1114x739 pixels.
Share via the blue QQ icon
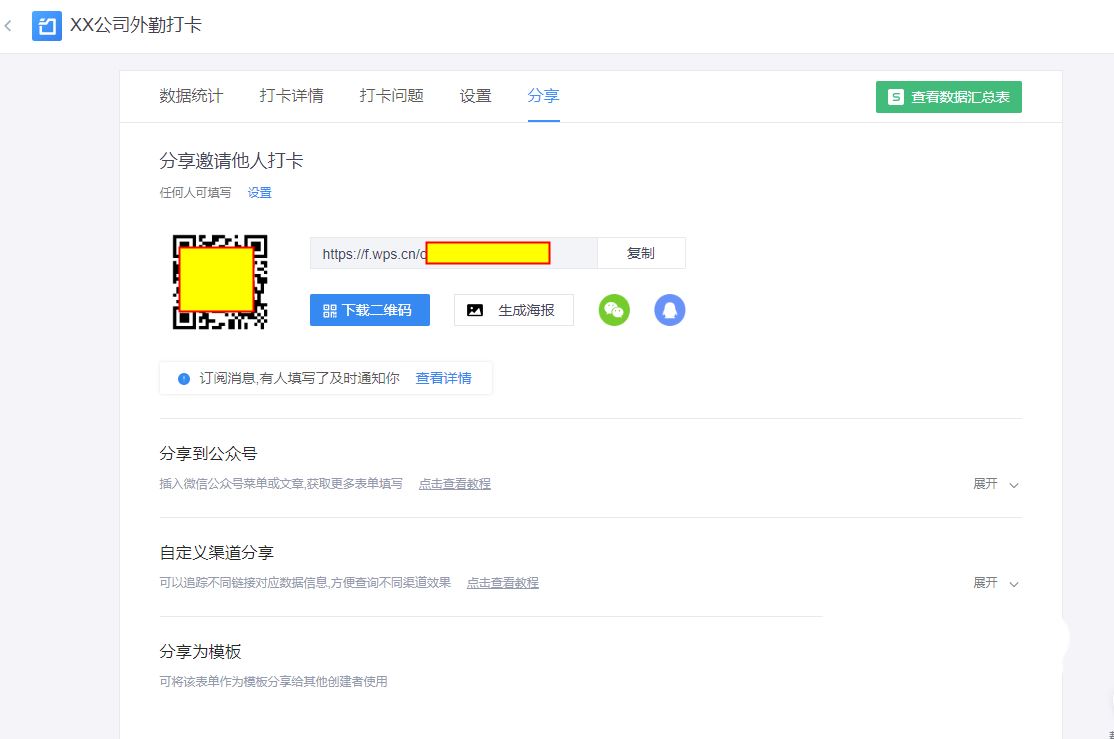pos(669,310)
